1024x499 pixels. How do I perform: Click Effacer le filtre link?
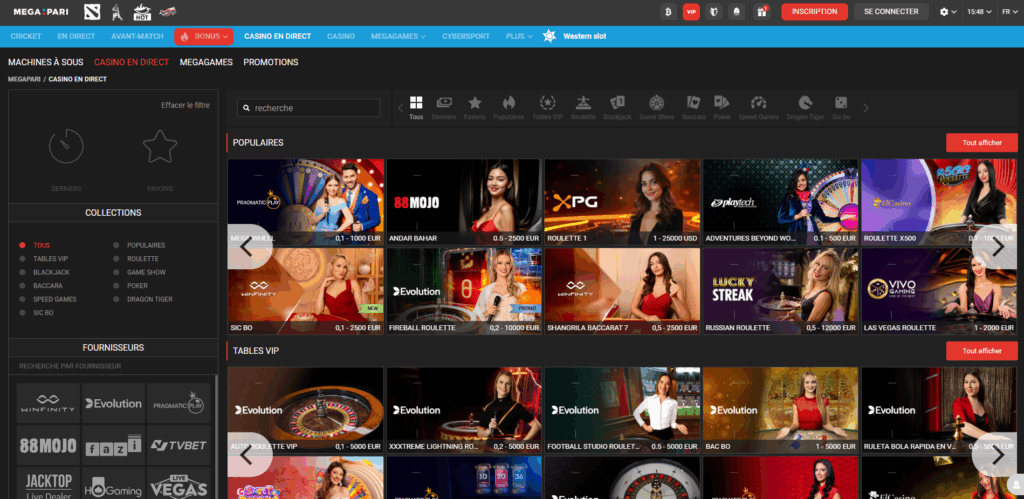click(185, 105)
